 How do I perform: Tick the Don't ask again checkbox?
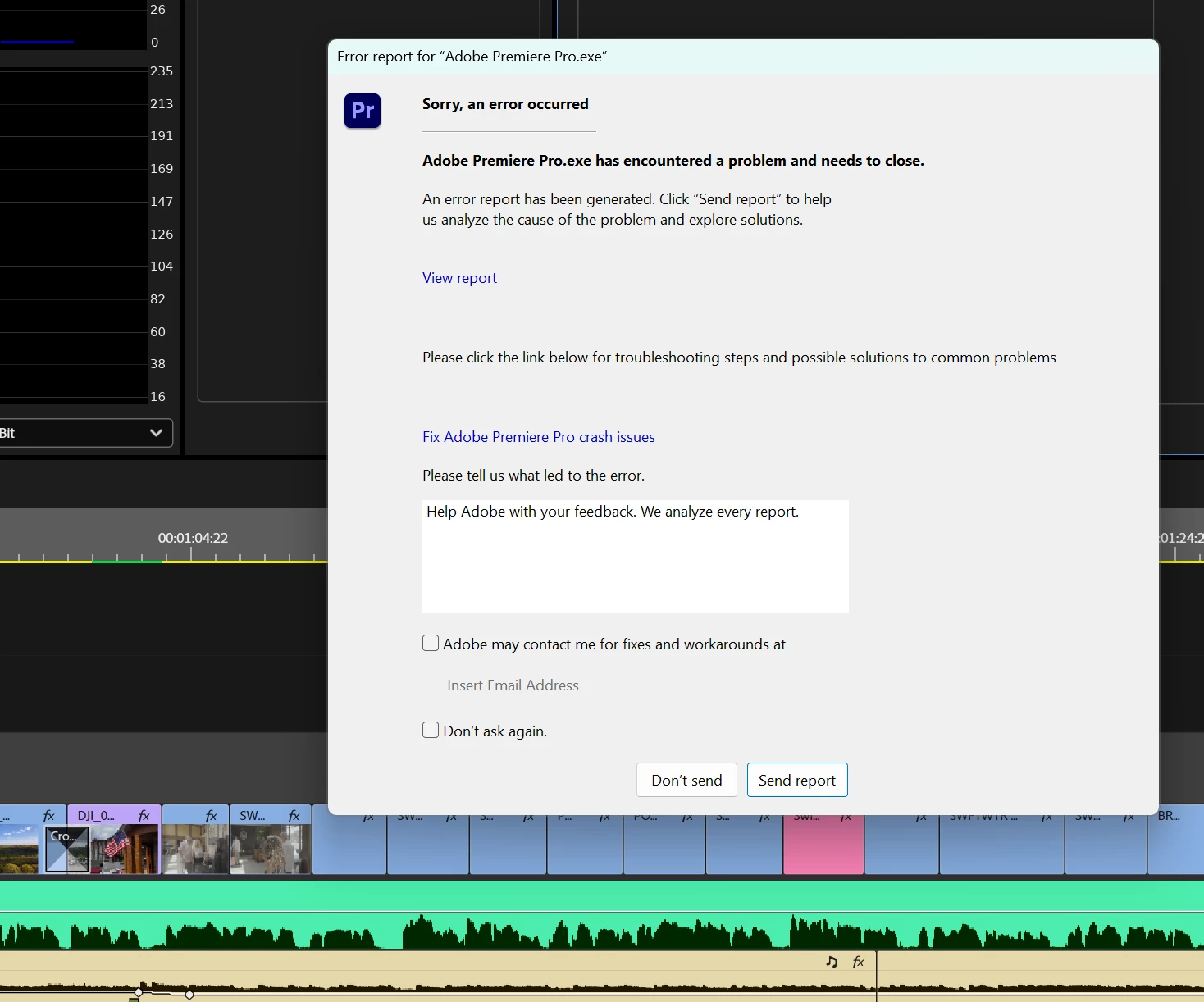click(x=431, y=730)
